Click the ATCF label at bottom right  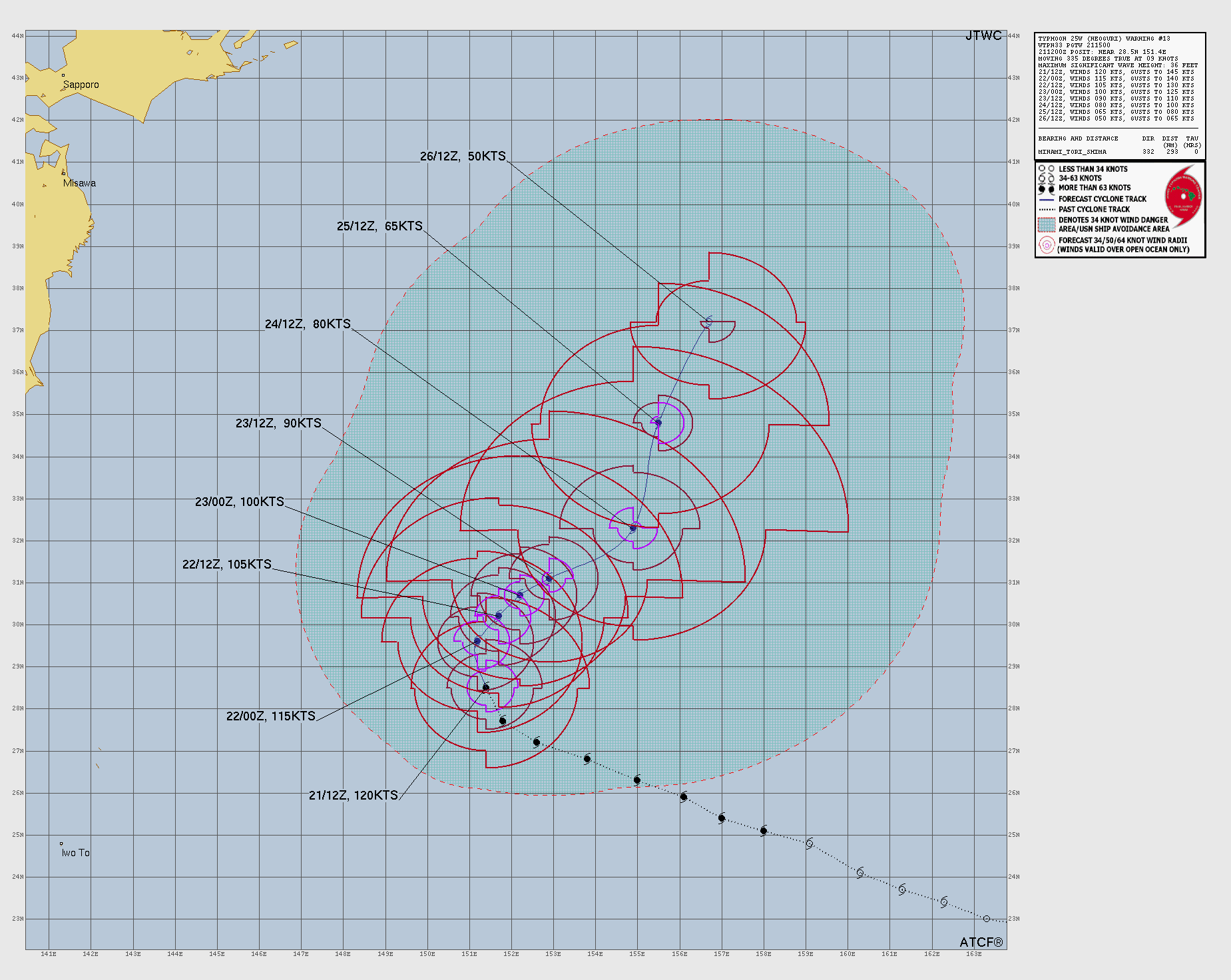(981, 942)
